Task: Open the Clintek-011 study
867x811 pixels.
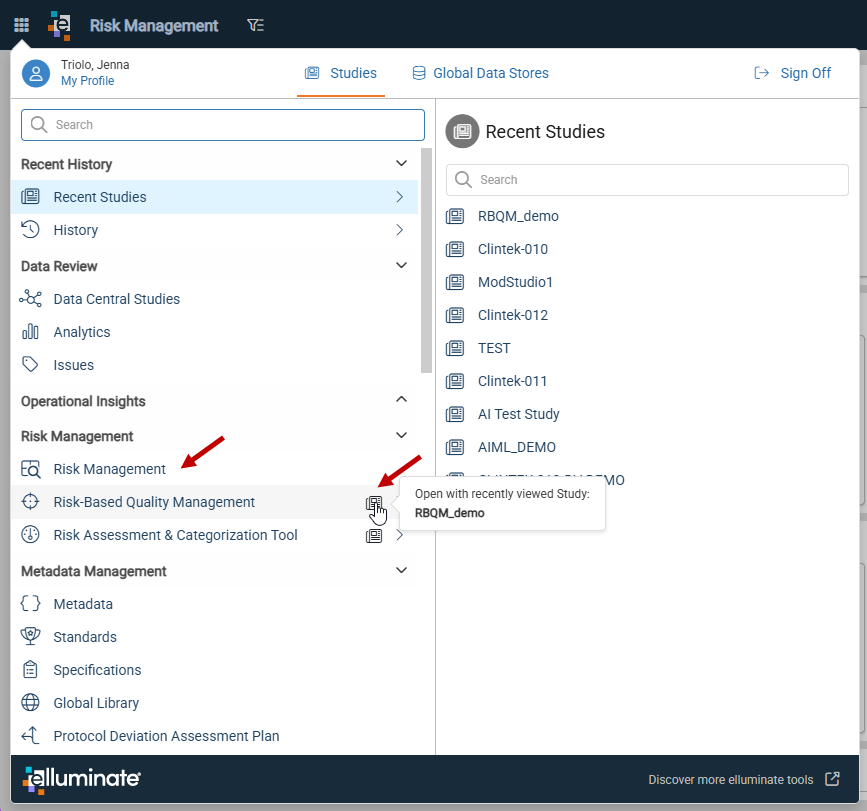Action: [512, 381]
